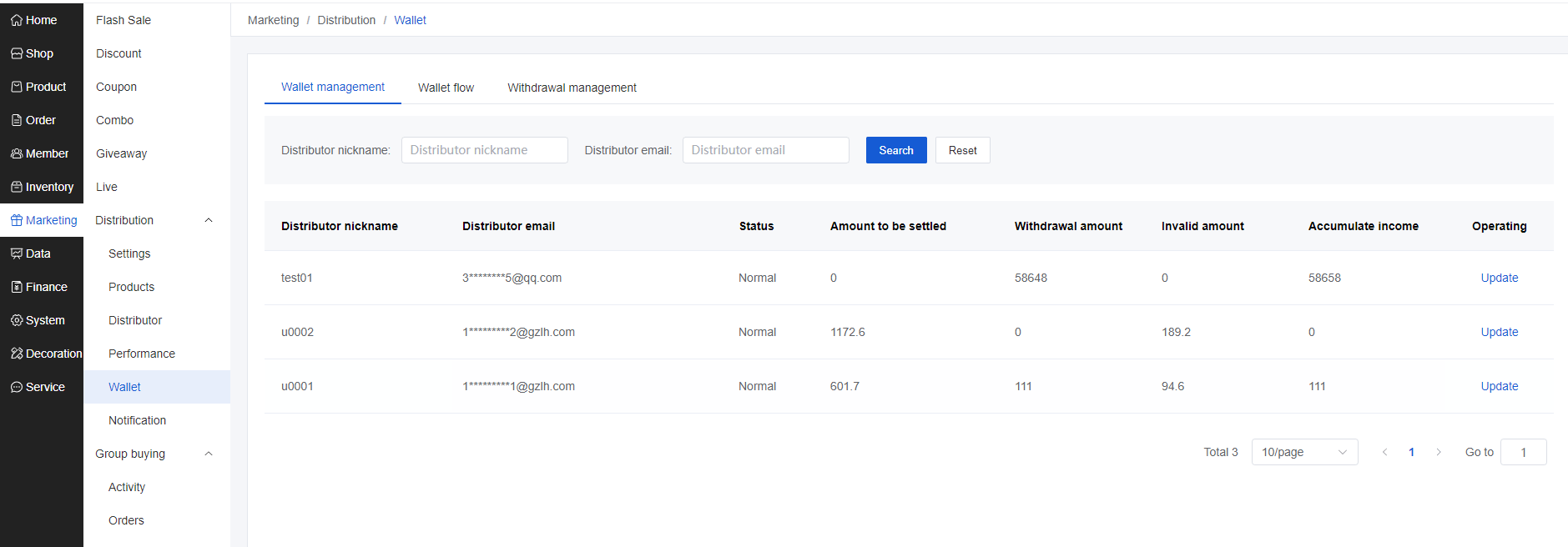Click the Reset button
The width and height of the screenshot is (1568, 547).
[x=962, y=150]
